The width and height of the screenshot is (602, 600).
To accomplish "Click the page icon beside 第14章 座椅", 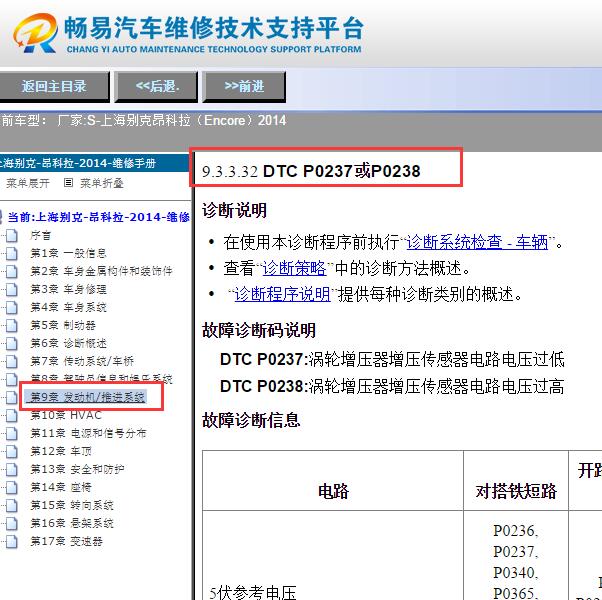I will click(12, 488).
